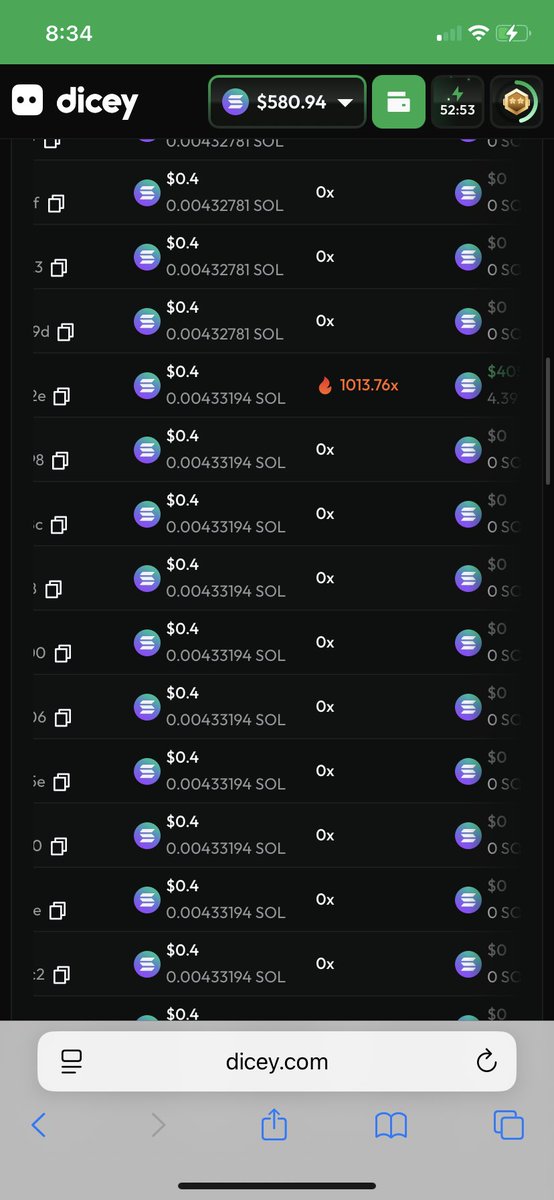Viewport: 554px width, 1200px height.
Task: Click the 1013.76x multiplier
Action: pyautogui.click(x=368, y=385)
